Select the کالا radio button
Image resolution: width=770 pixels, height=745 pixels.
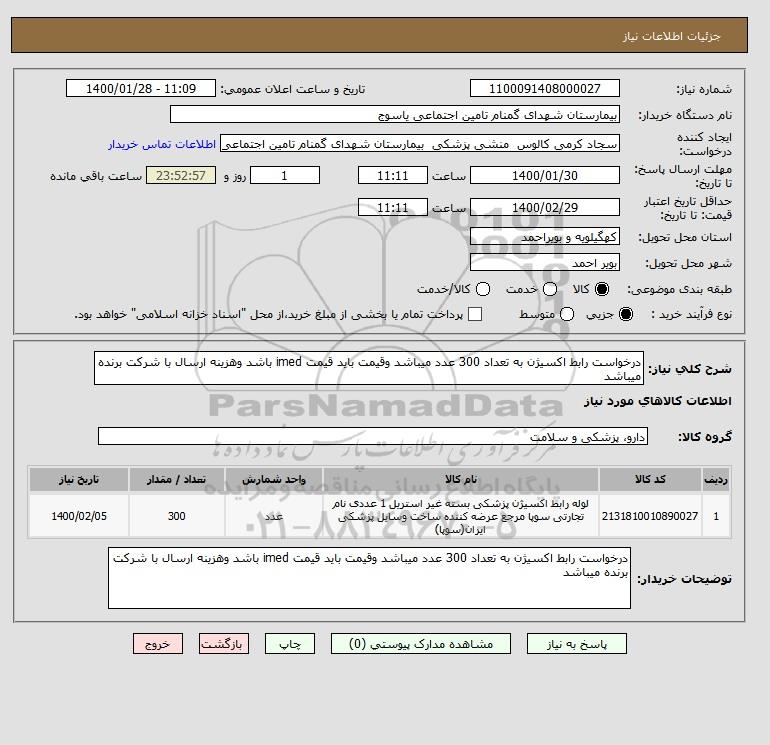[x=601, y=289]
